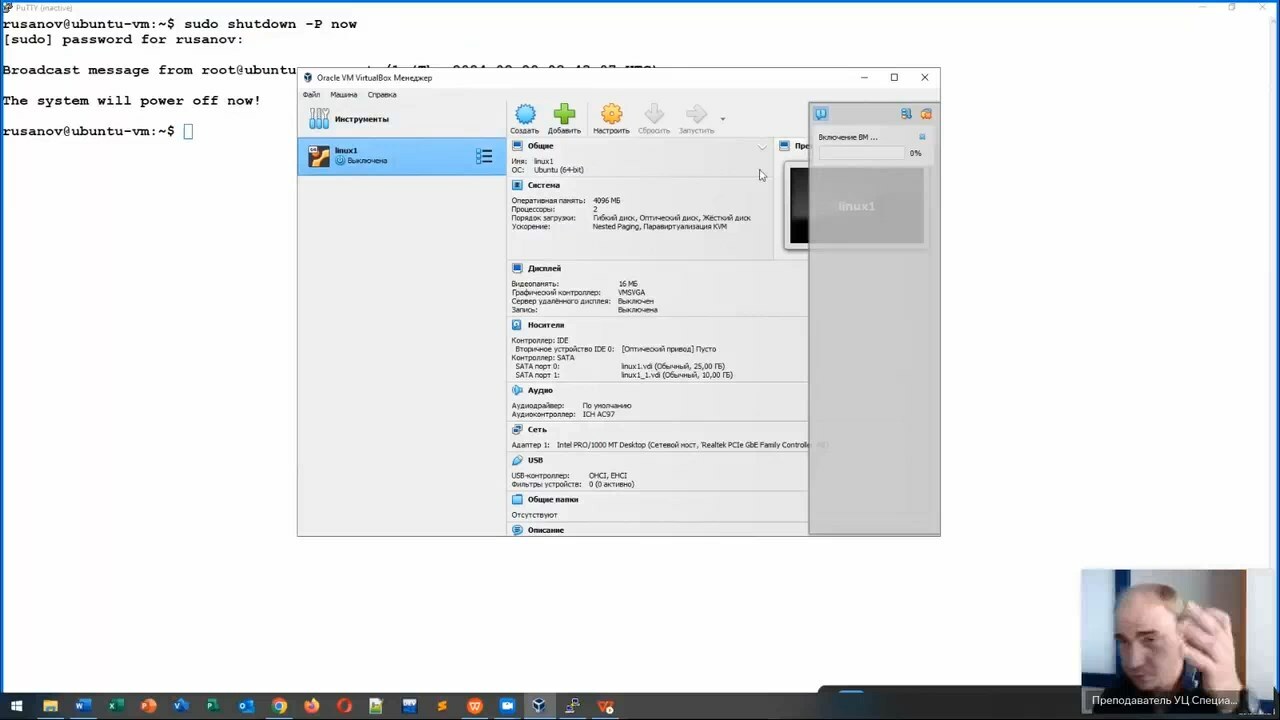Click the 4096 МБ memory value
This screenshot has width=1280, height=720.
(x=606, y=201)
